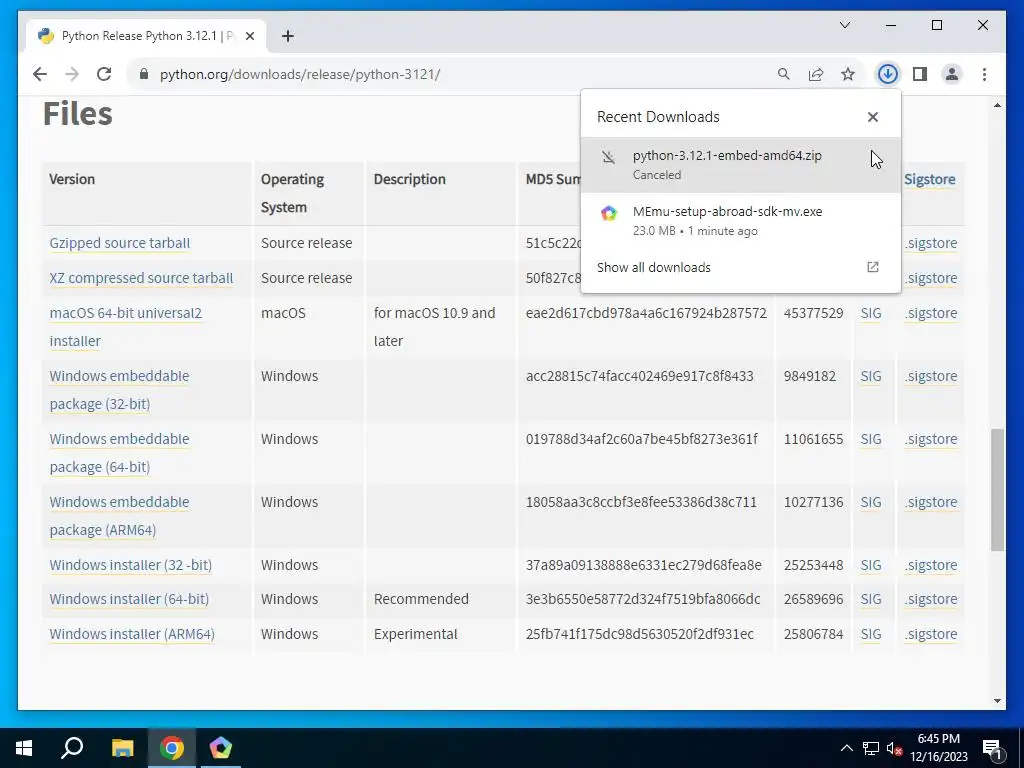Image resolution: width=1024 pixels, height=768 pixels.
Task: Open .sigstore link for XZ compressed tarball
Action: pos(931,278)
